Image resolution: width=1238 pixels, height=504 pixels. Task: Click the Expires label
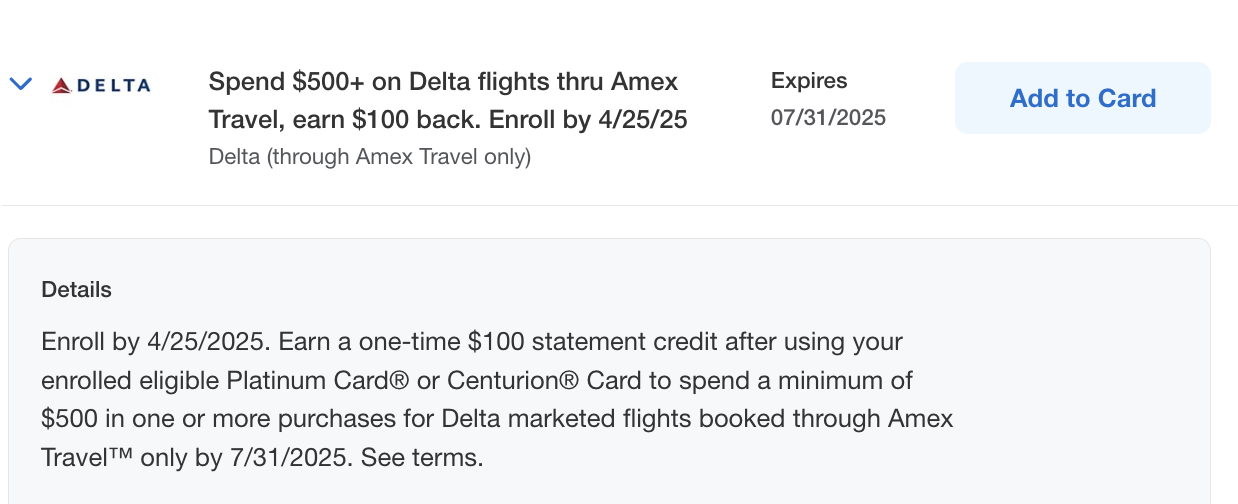809,81
